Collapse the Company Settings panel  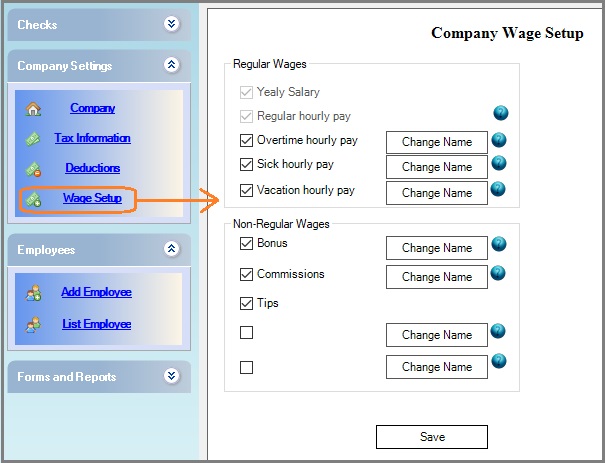(x=172, y=65)
